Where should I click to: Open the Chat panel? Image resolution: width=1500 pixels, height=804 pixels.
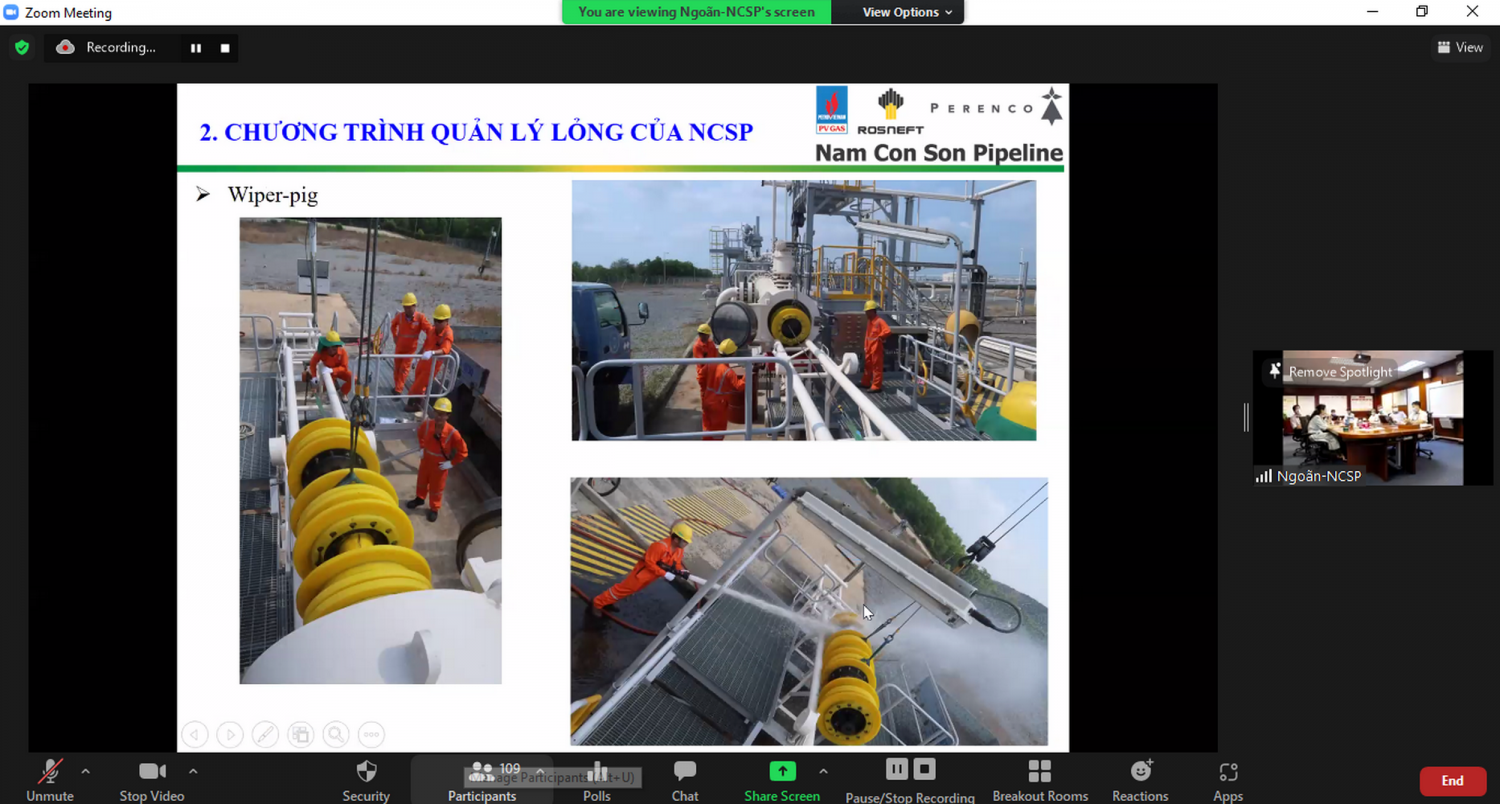[685, 780]
